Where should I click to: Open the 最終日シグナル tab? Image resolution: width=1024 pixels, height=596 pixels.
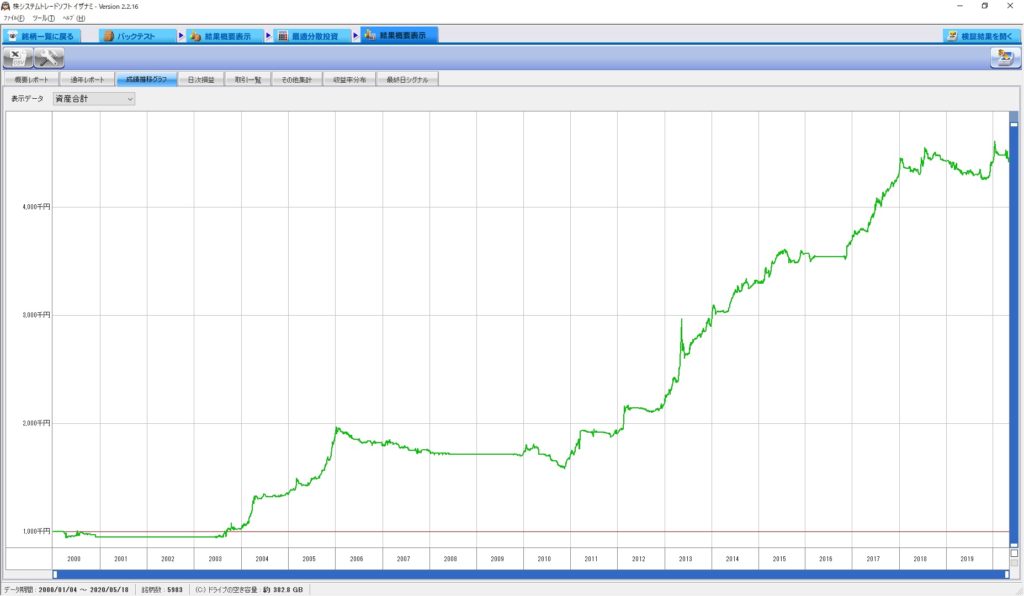[406, 79]
